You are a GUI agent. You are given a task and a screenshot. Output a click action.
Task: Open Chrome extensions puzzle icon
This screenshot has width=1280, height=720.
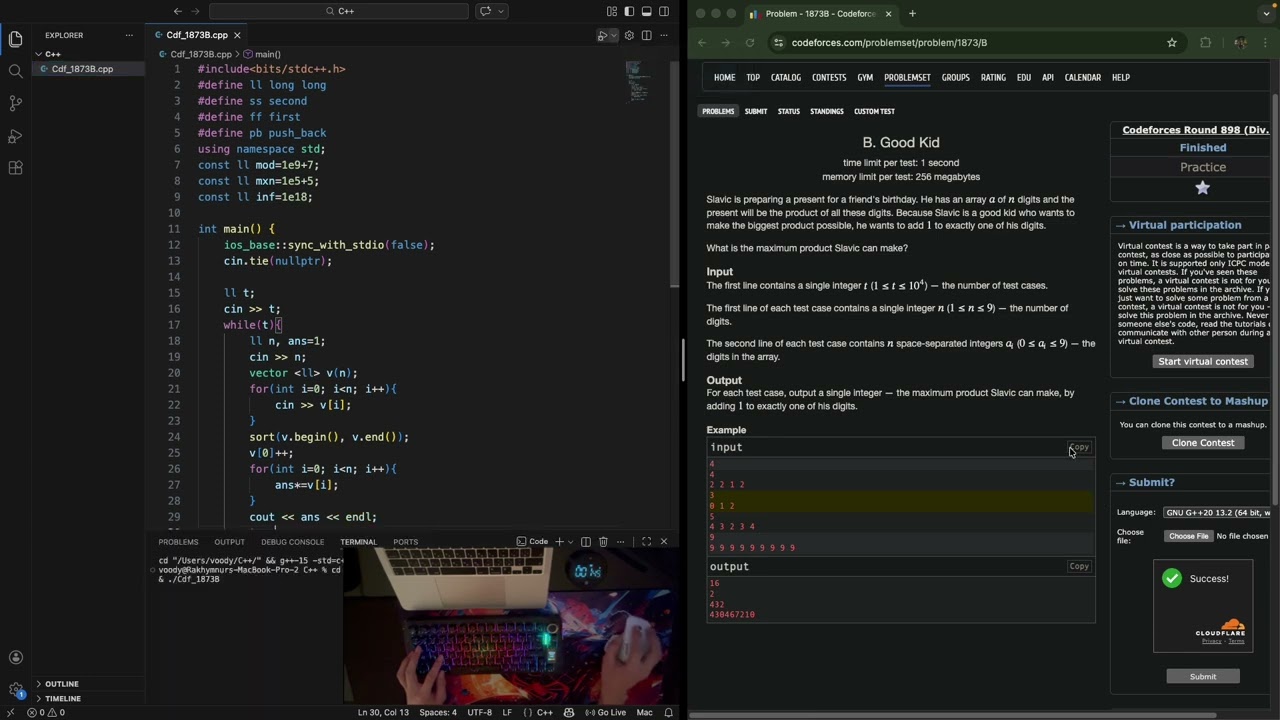1205,43
